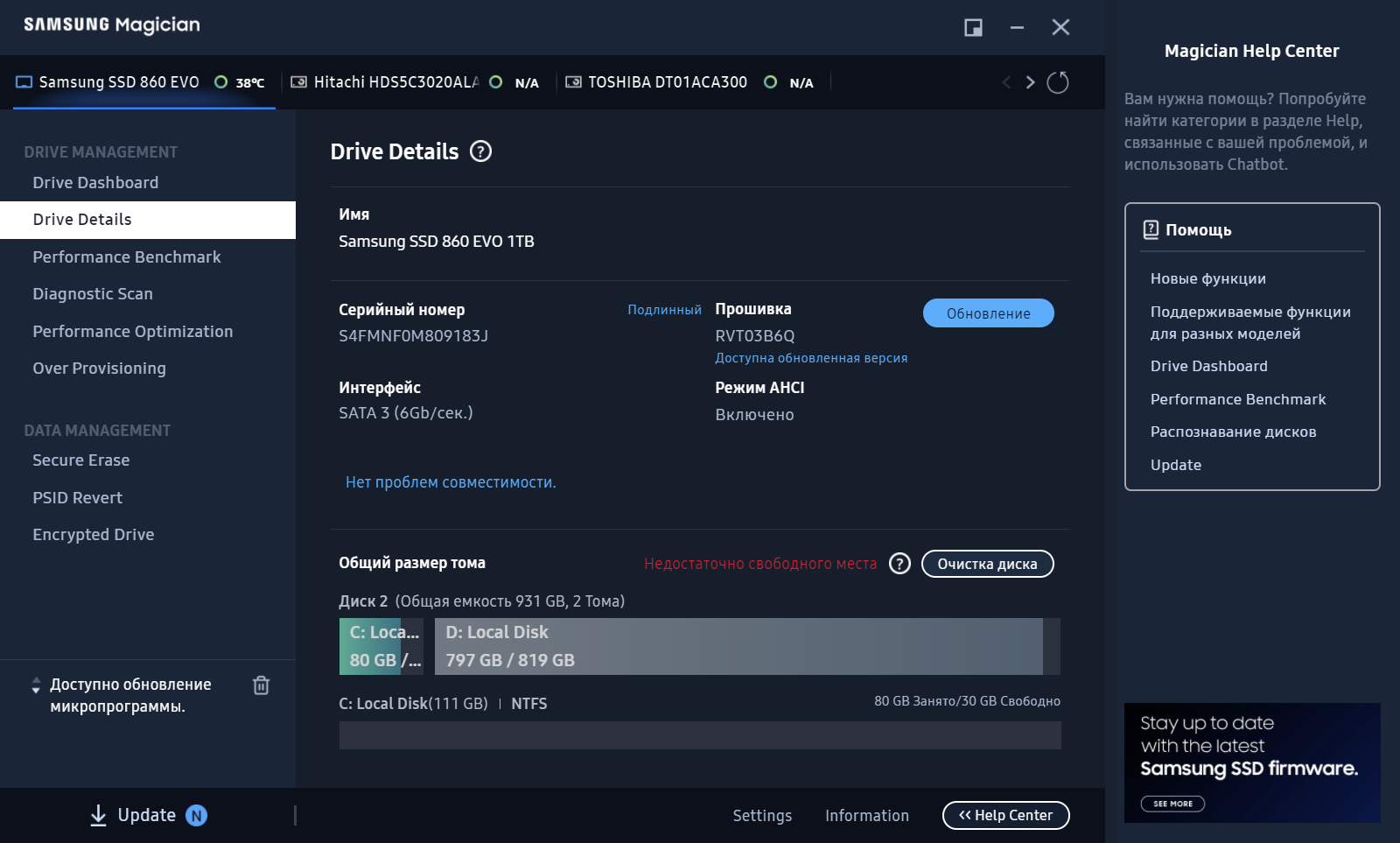The width and height of the screenshot is (1400, 843).
Task: Click Samsung SSD 860 EVO 1TB name
Action: click(437, 242)
